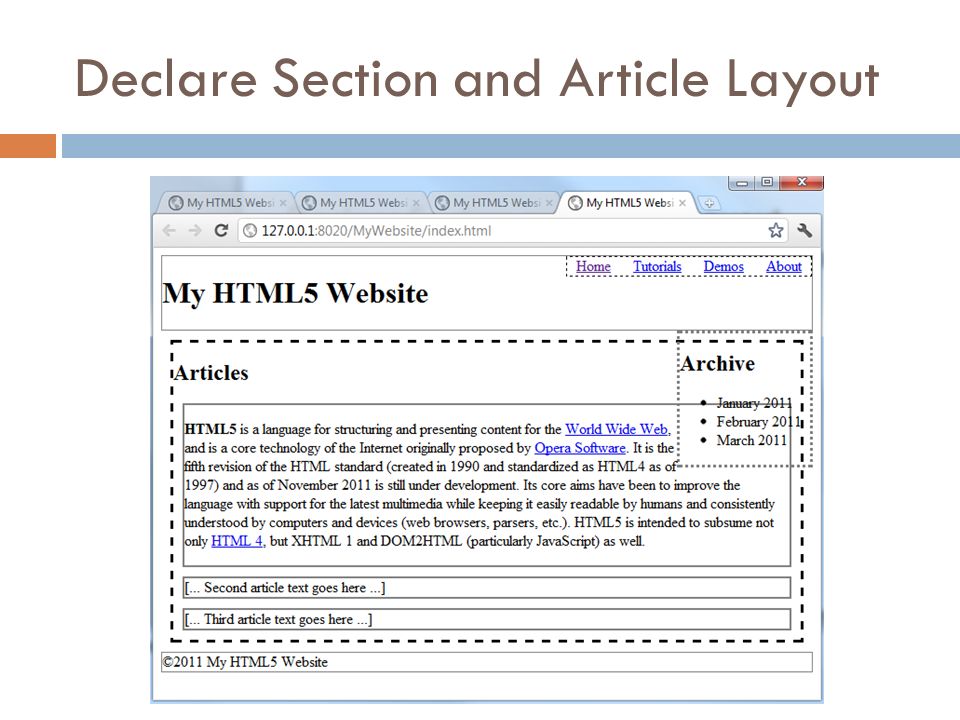The image size is (960, 720).
Task: Close the first browser tab
Action: [283, 203]
